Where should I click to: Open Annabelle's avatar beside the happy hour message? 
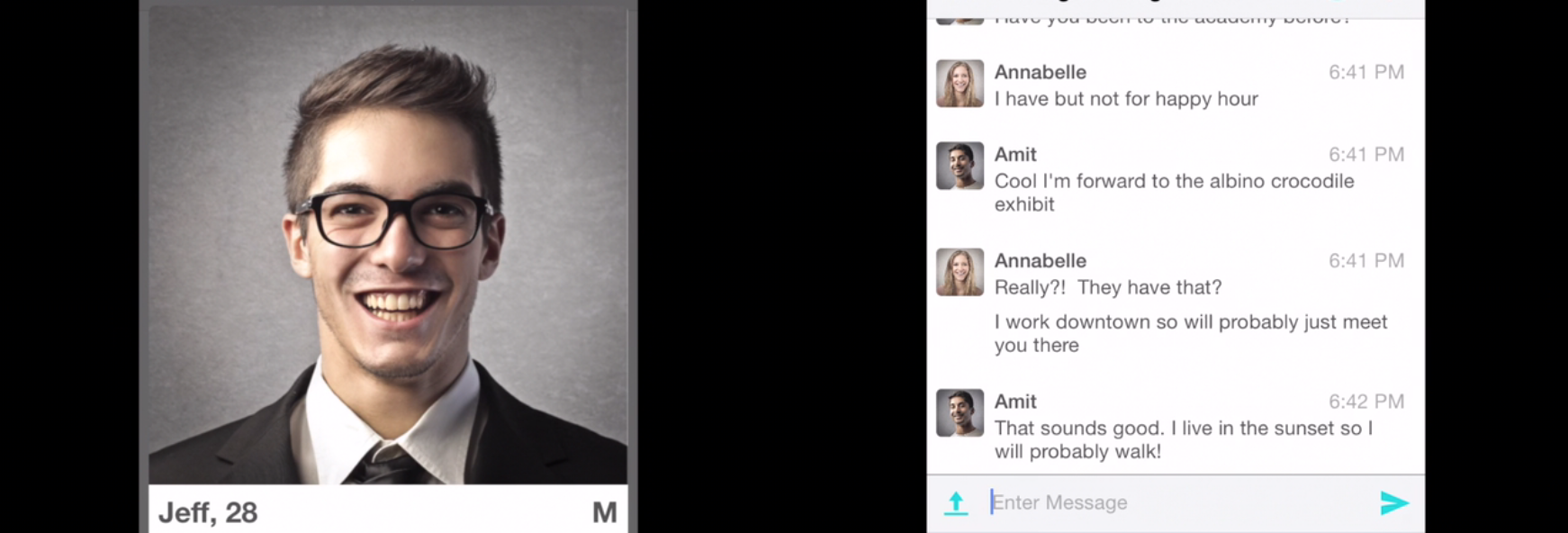tap(960, 84)
